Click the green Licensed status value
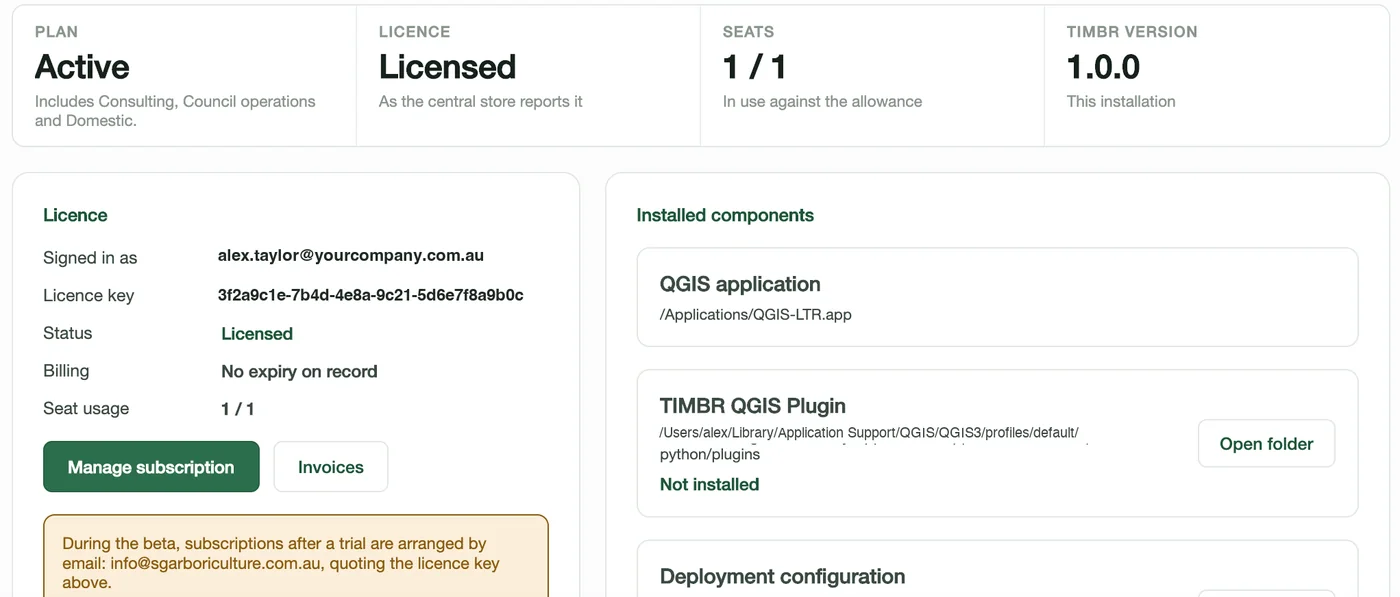Viewport: 1400px width, 597px height. coord(257,334)
